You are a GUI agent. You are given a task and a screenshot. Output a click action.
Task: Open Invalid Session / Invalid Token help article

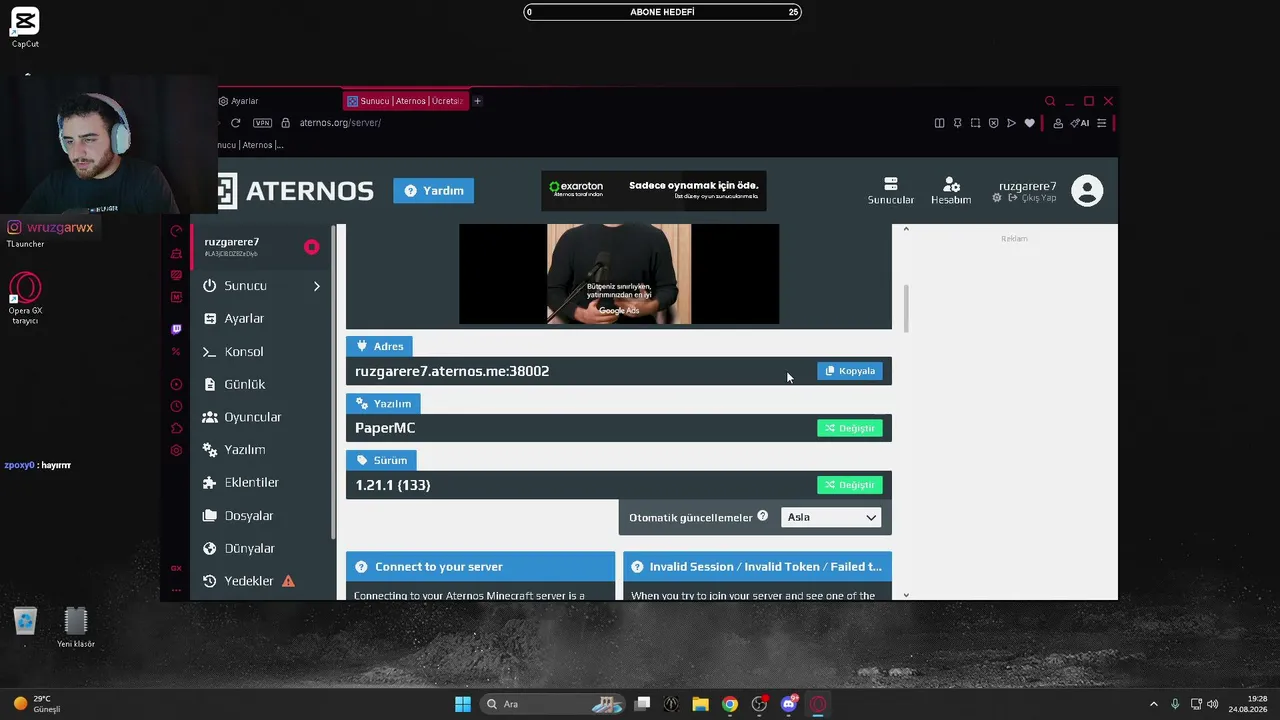[757, 566]
